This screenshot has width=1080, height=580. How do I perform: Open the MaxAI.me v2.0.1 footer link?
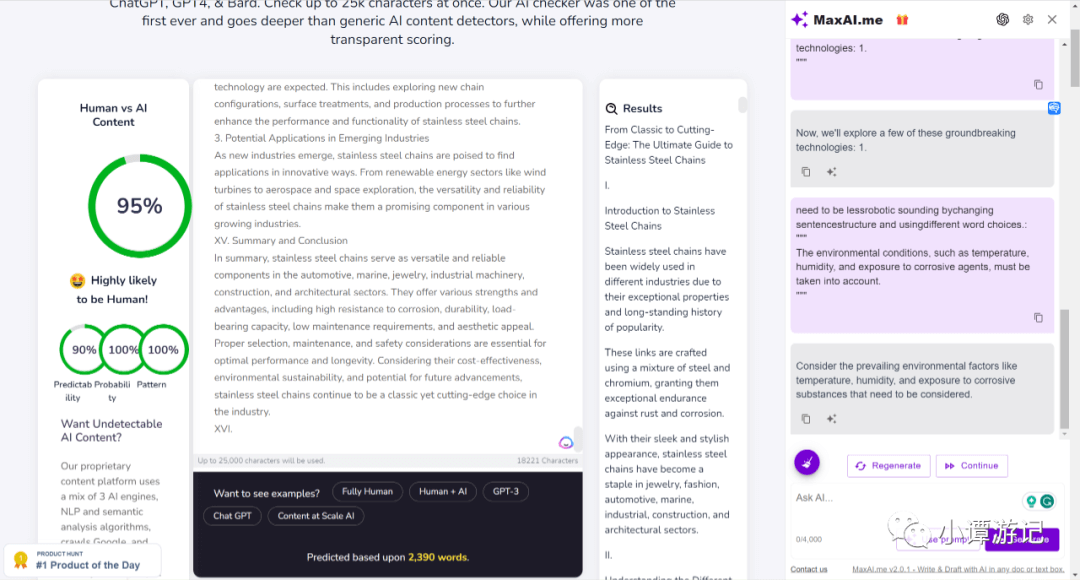pyautogui.click(x=958, y=569)
